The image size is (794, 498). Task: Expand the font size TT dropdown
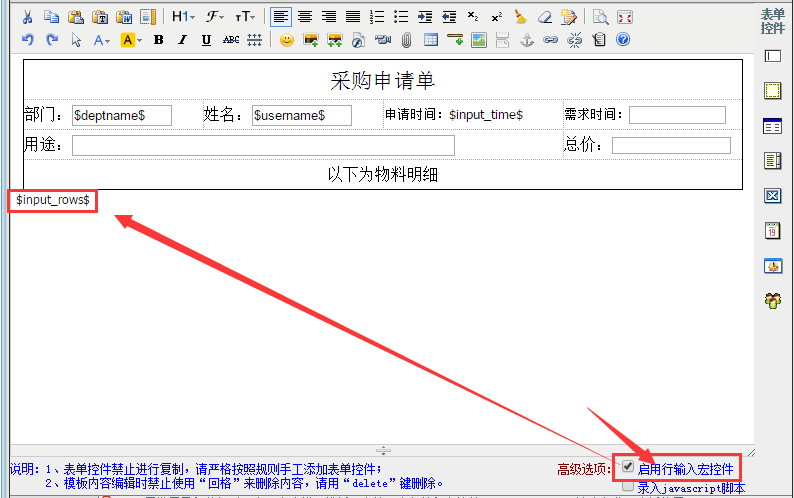coord(245,17)
